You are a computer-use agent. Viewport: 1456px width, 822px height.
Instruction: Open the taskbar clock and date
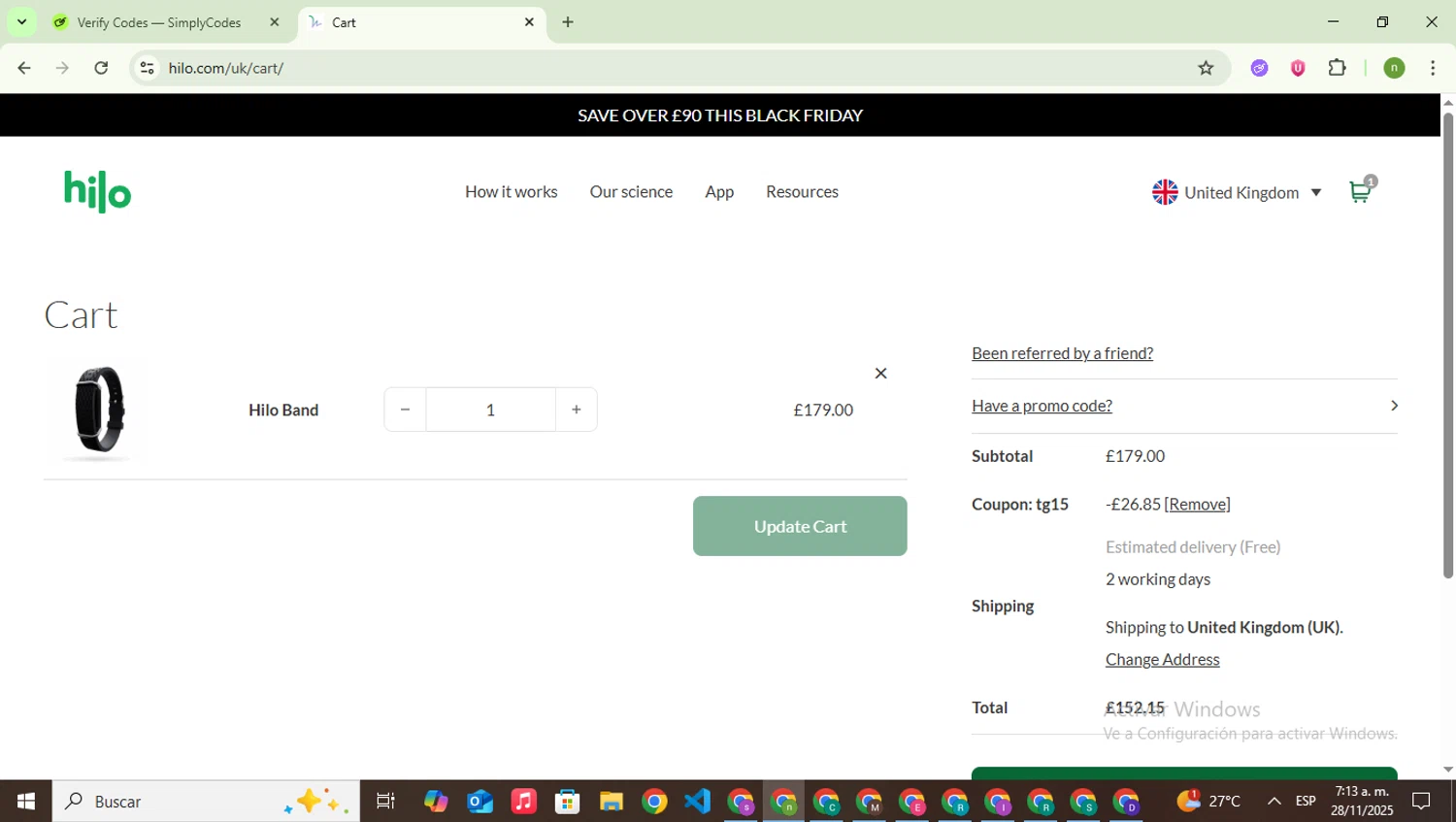click(x=1362, y=802)
